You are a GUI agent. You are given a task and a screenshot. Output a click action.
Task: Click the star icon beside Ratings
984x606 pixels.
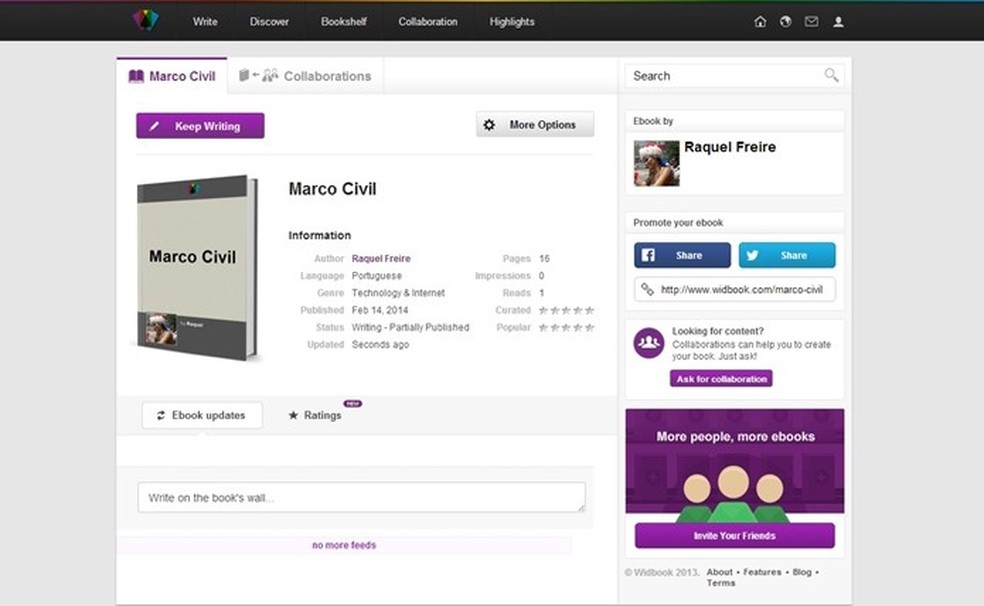click(293, 415)
